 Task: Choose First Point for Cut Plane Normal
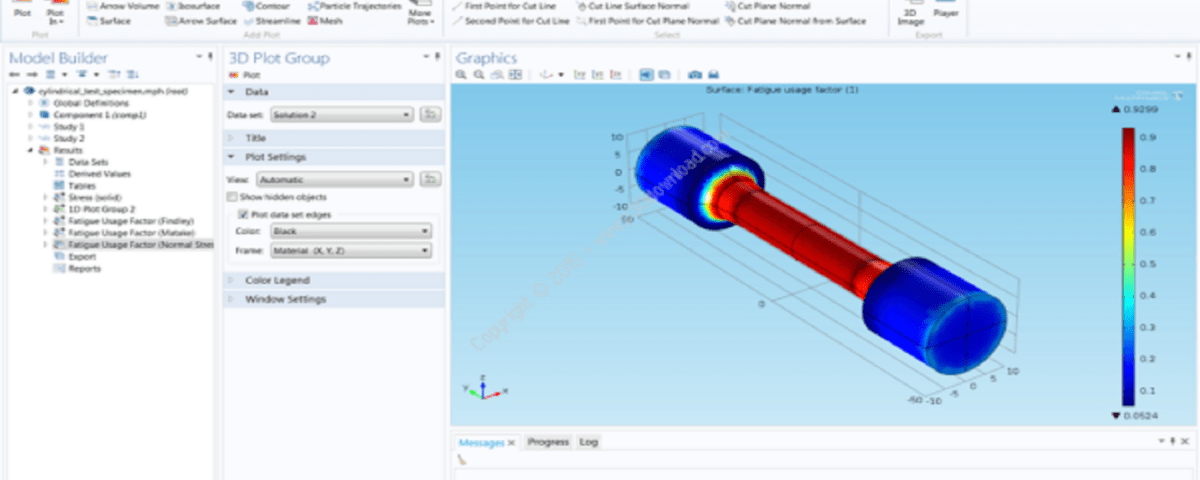tap(647, 20)
